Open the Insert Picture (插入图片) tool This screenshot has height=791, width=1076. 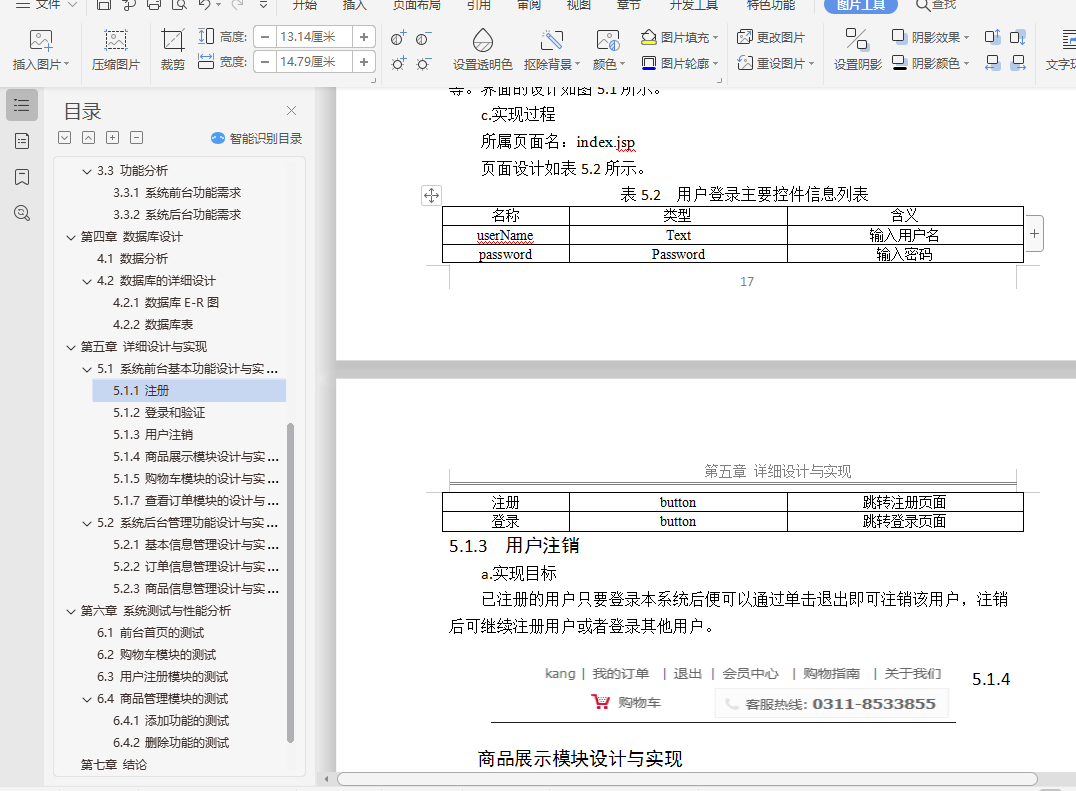coord(40,50)
